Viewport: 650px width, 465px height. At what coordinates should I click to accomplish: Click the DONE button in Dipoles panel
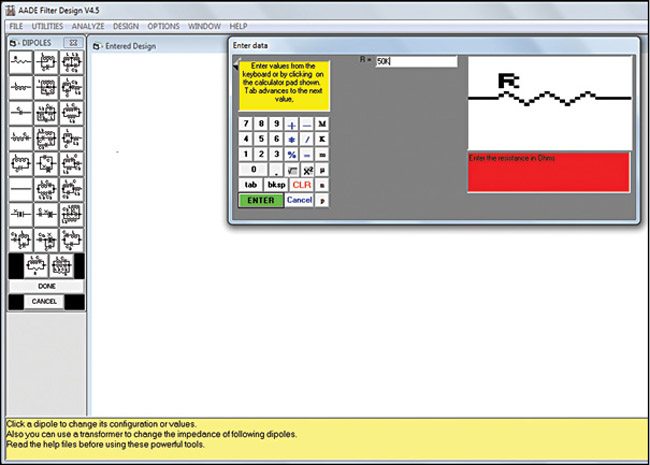[46, 286]
